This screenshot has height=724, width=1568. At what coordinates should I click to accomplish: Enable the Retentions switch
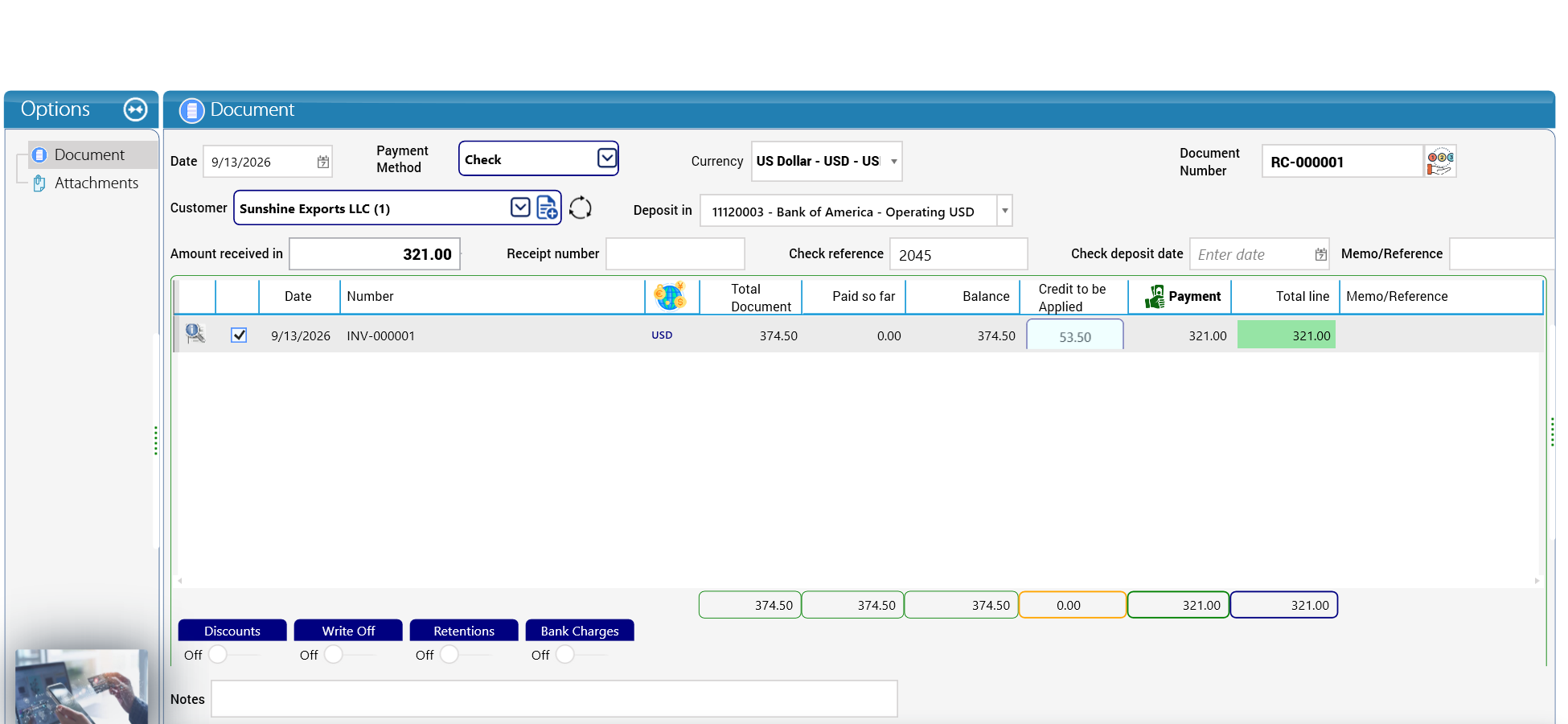[449, 654]
